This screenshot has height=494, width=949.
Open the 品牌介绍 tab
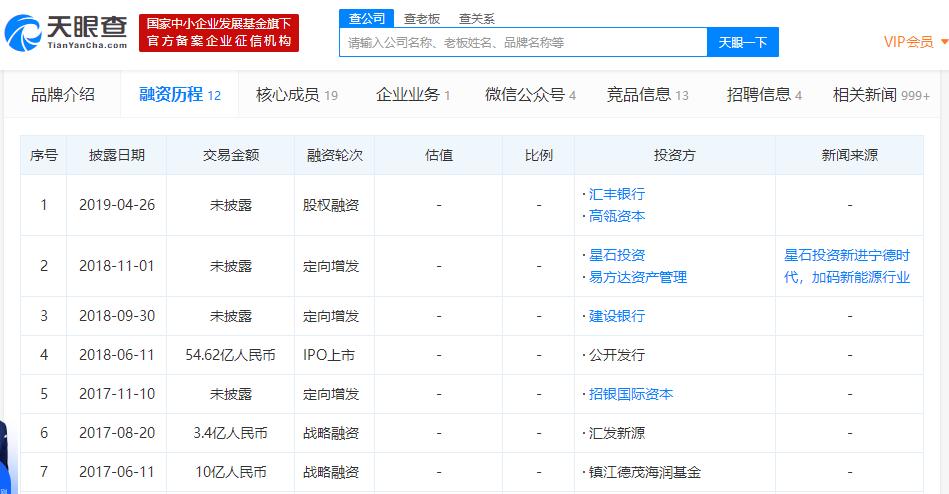(63, 94)
